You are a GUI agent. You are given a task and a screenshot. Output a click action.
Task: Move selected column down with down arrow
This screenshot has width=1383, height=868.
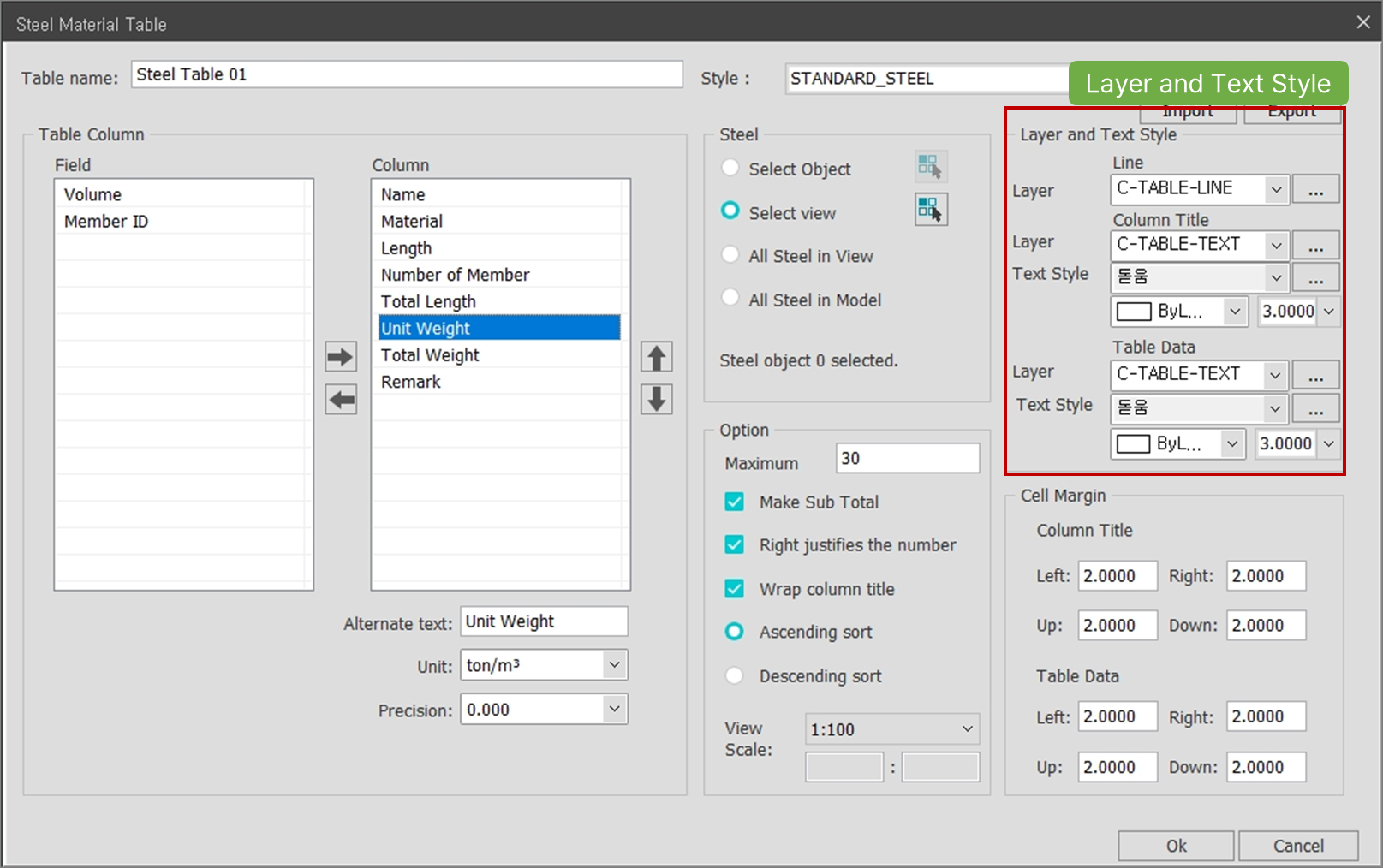[657, 400]
